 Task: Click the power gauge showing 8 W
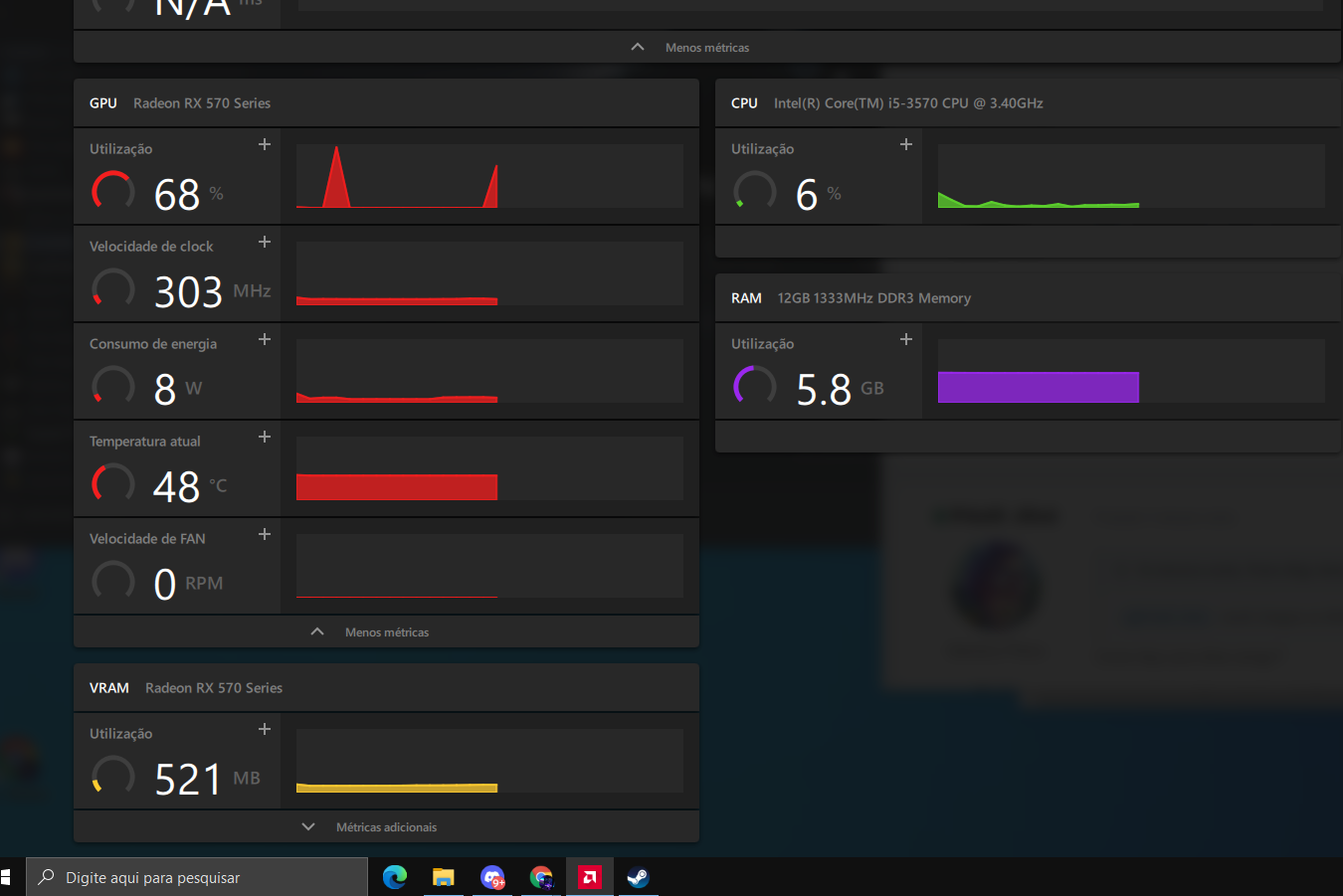(113, 386)
